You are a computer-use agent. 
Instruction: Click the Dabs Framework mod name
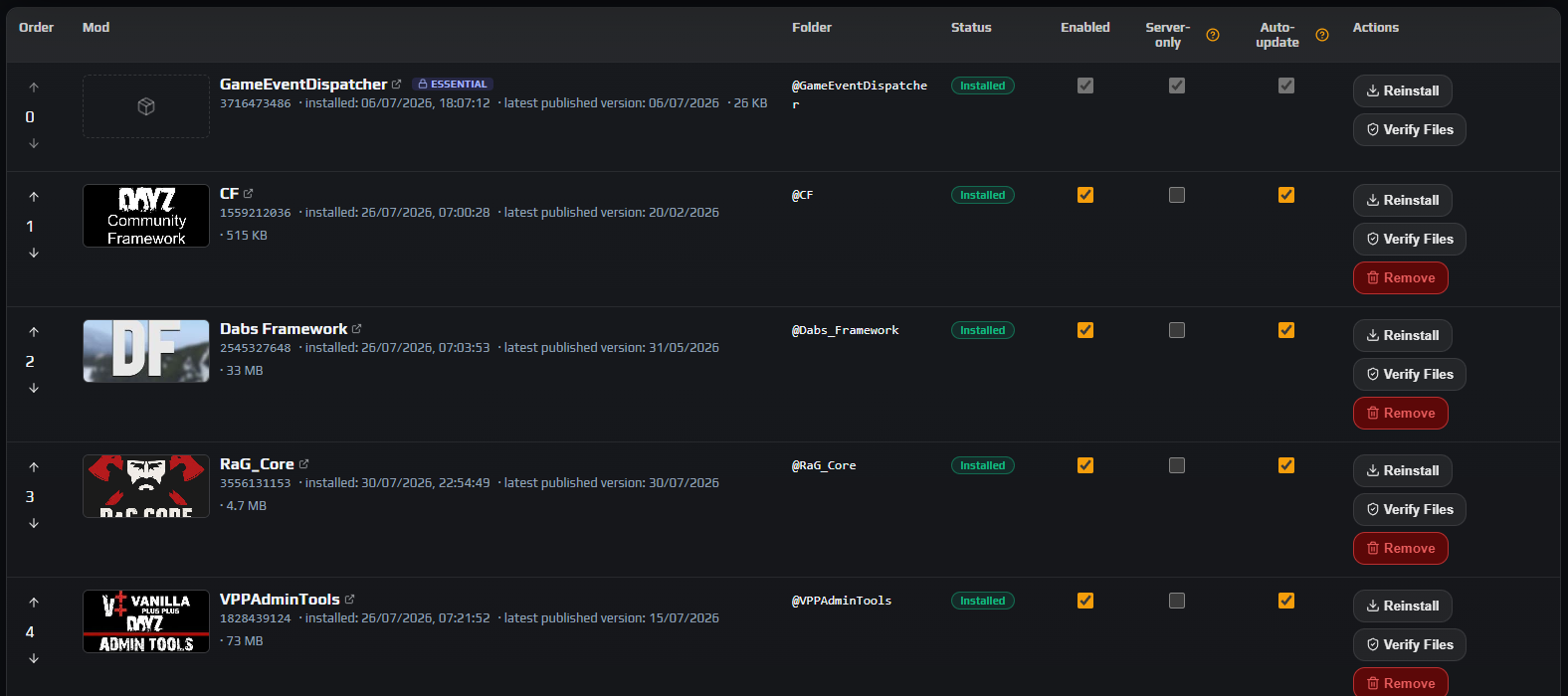[x=284, y=329]
